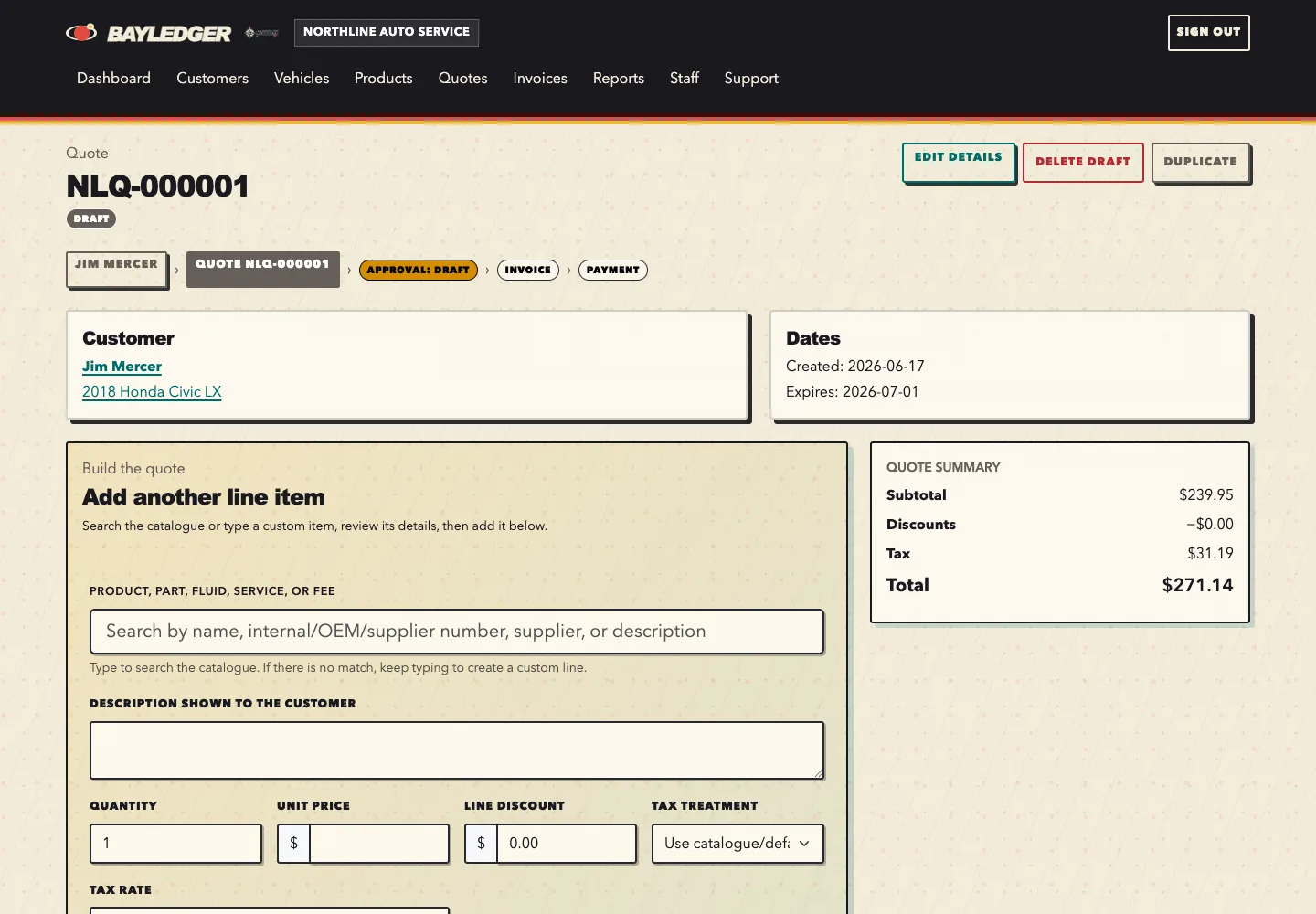Navigate to Products
Image resolution: width=1316 pixels, height=914 pixels.
(x=384, y=79)
